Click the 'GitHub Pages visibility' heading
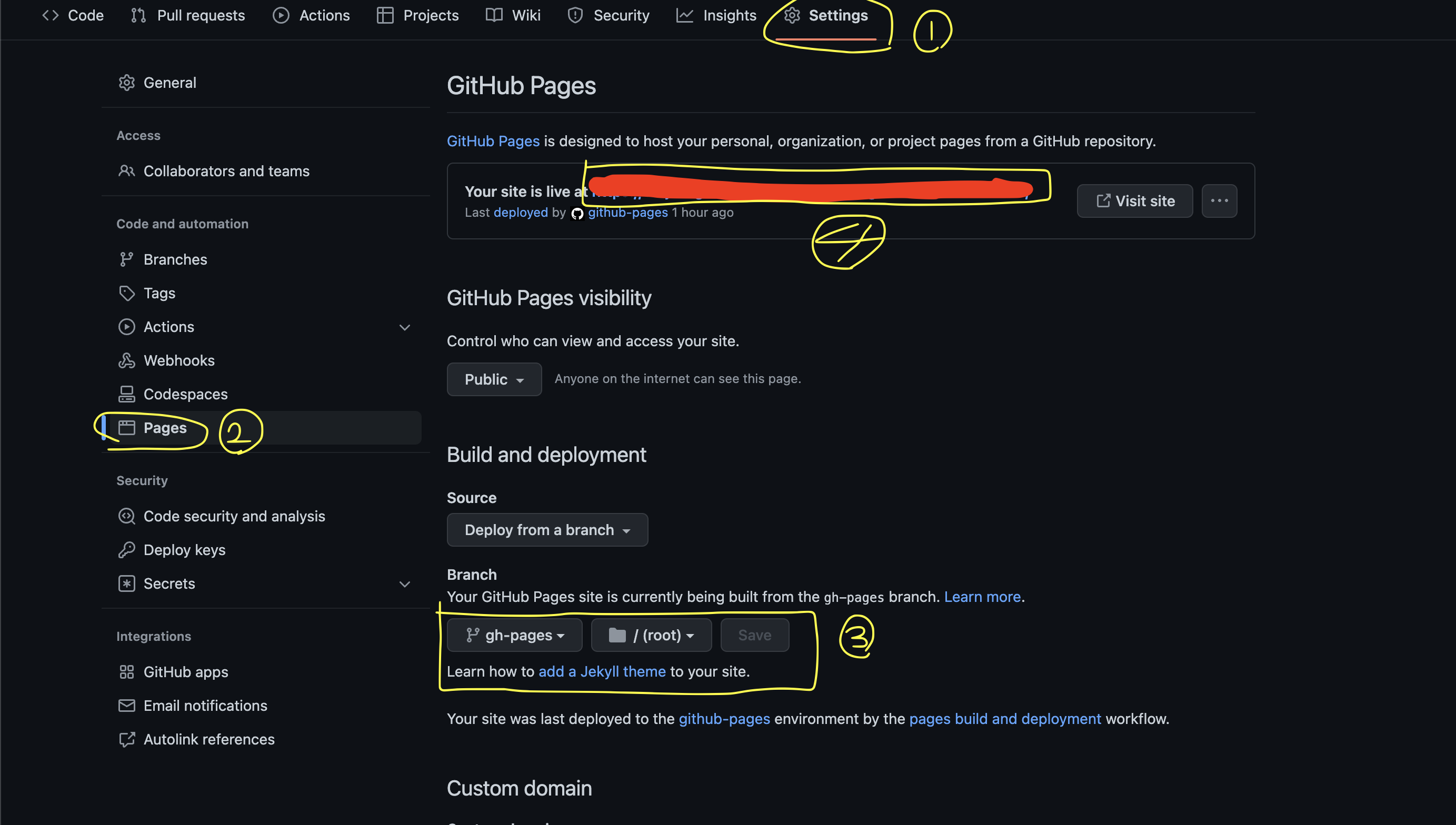This screenshot has width=1456, height=825. point(549,298)
